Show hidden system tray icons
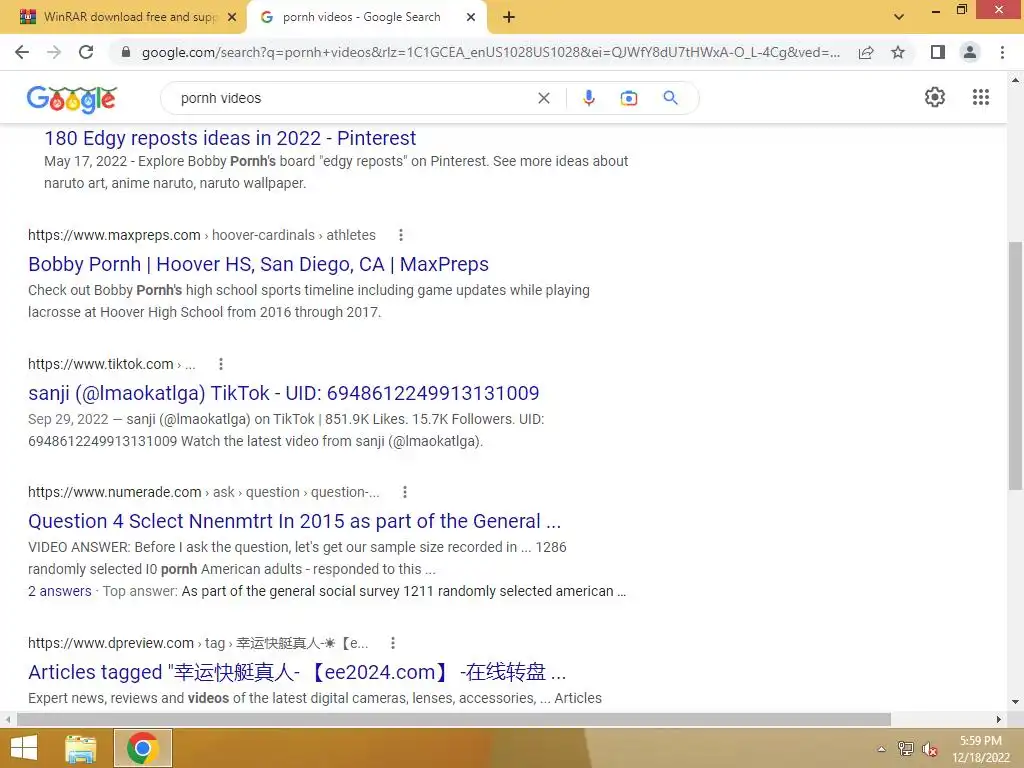 [881, 749]
